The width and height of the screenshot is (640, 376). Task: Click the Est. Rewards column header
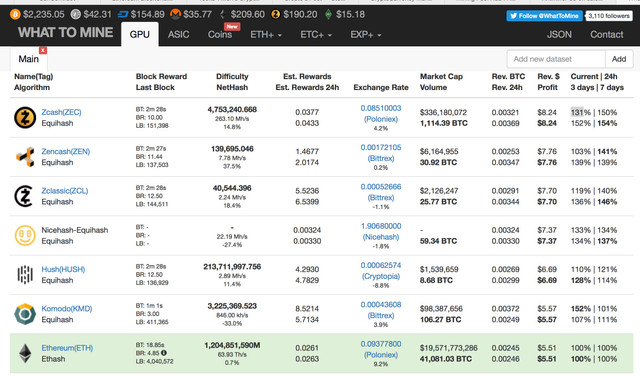307,76
